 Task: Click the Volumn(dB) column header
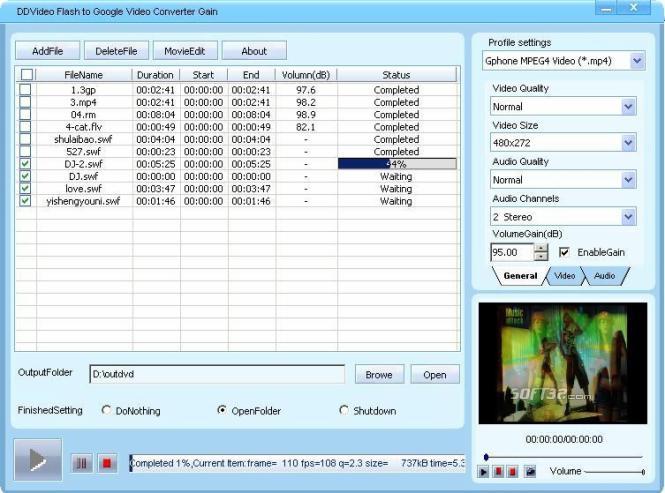[306, 75]
